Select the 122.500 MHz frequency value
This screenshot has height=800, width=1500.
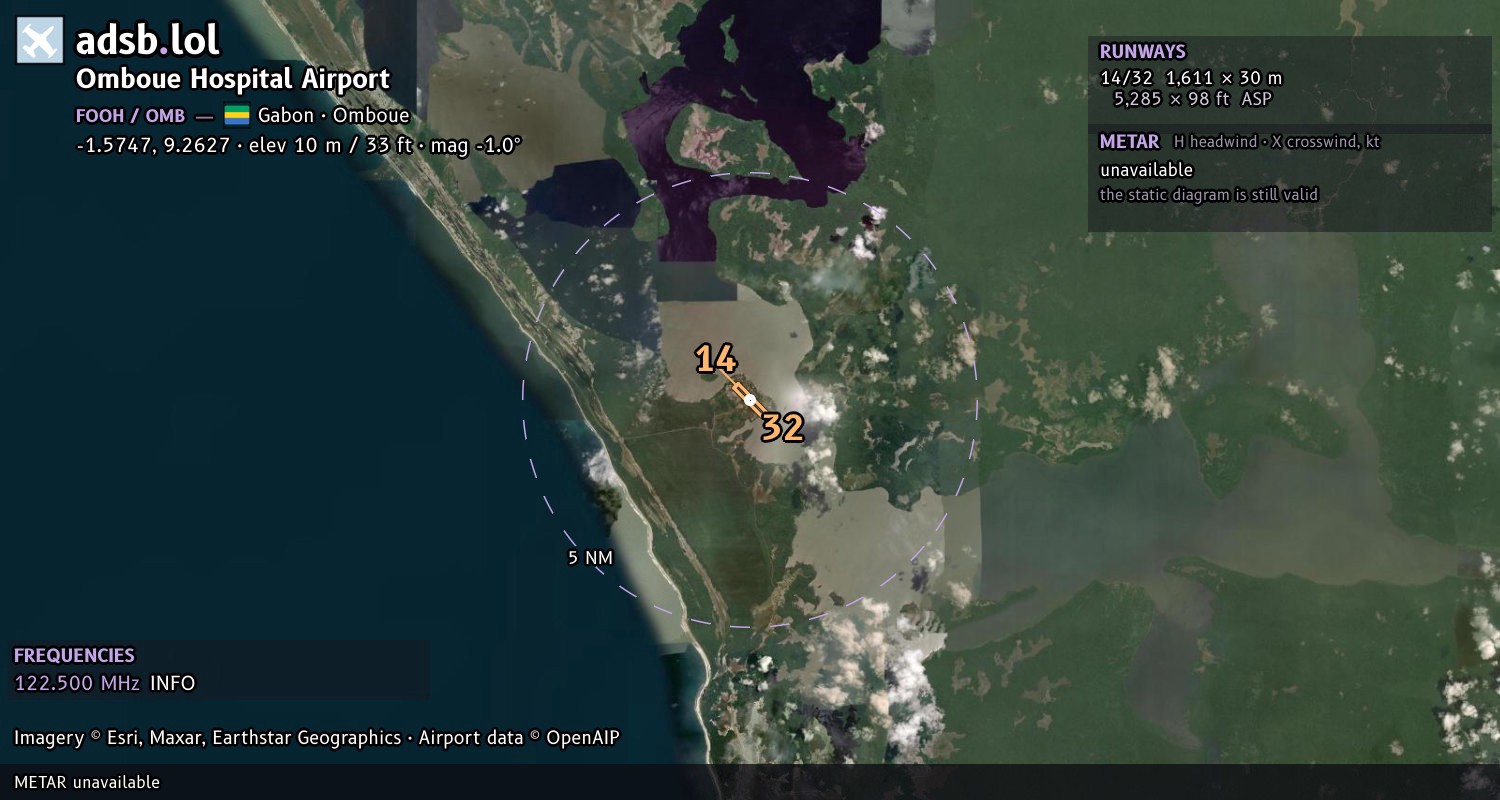click(77, 684)
